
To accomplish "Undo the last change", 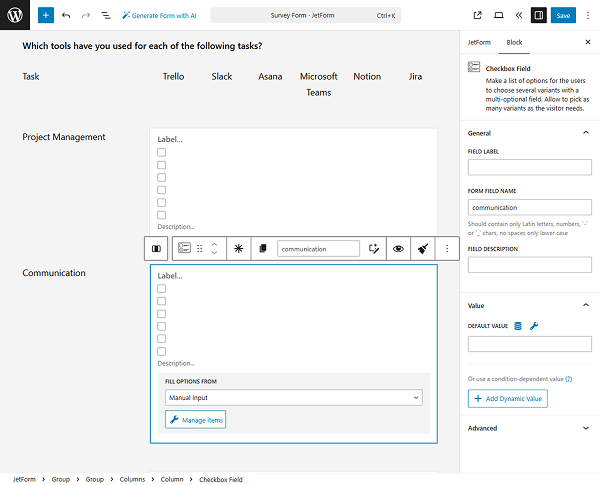I will tap(66, 15).
